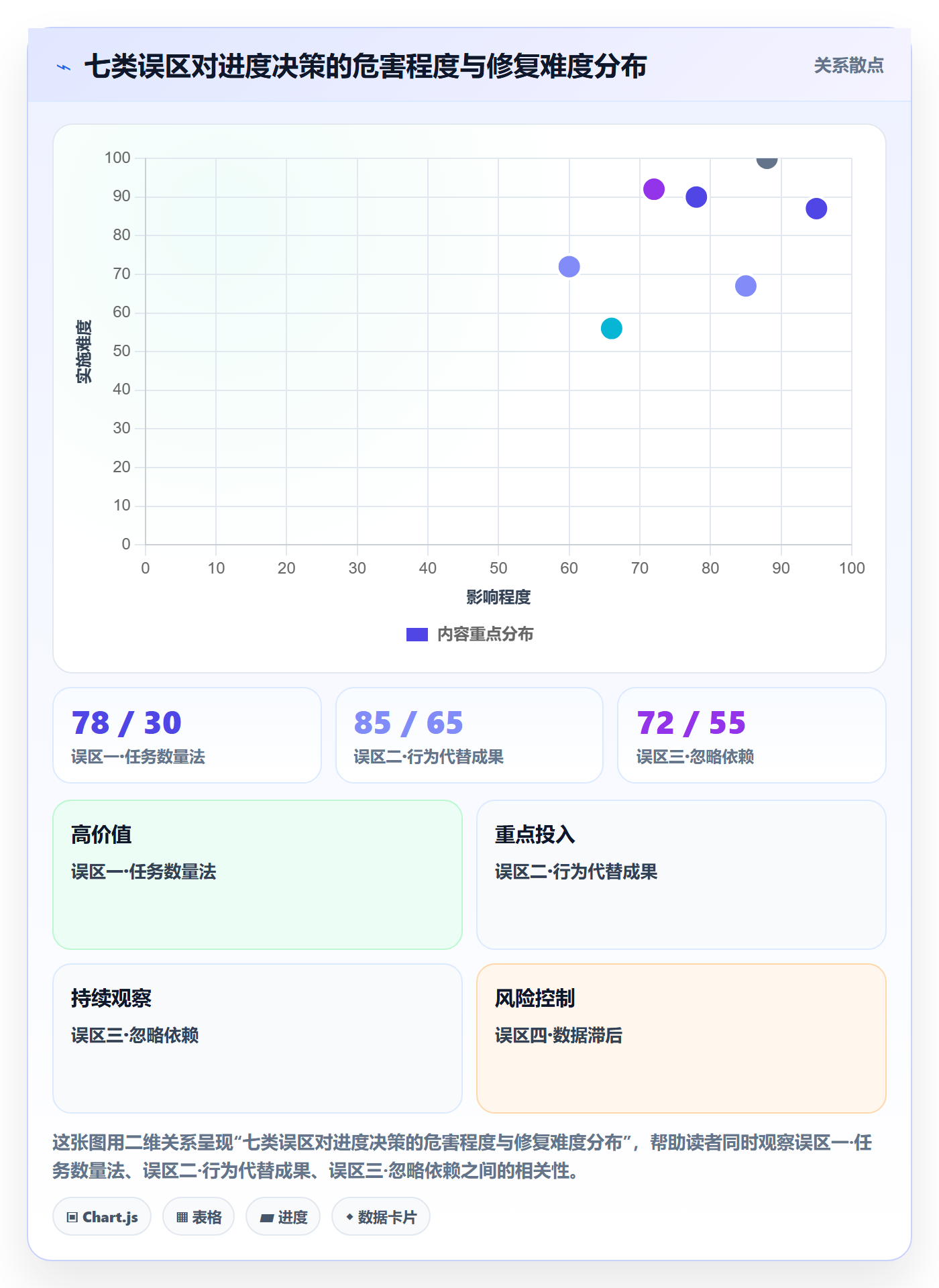Click the "关系散点" badge in the header
The height and width of the screenshot is (1288, 939).
click(848, 66)
